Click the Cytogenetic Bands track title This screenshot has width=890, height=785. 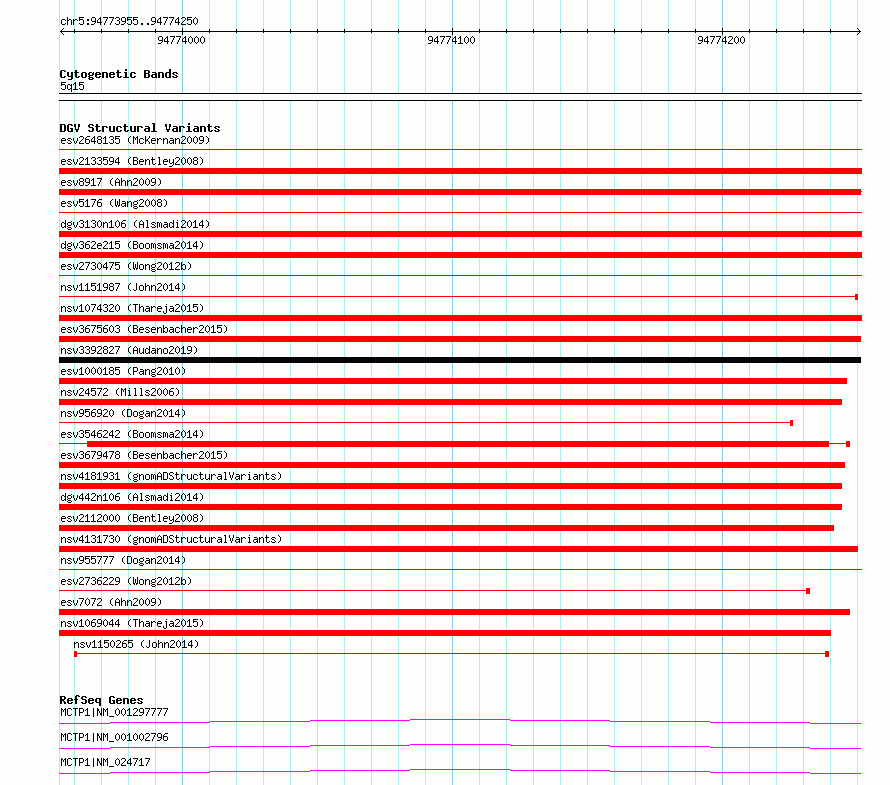pos(119,74)
